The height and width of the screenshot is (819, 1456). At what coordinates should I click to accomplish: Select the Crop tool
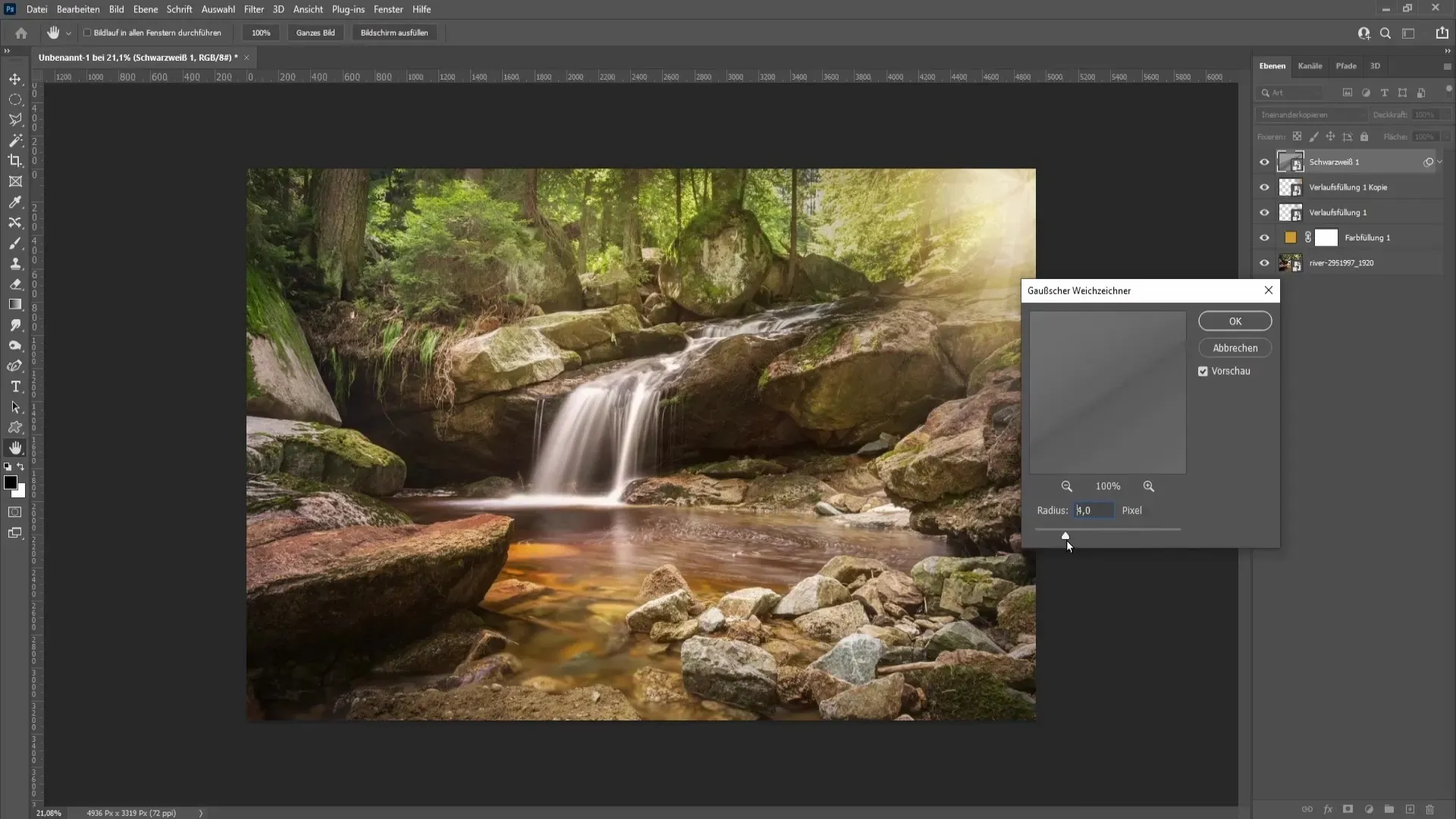[x=15, y=161]
